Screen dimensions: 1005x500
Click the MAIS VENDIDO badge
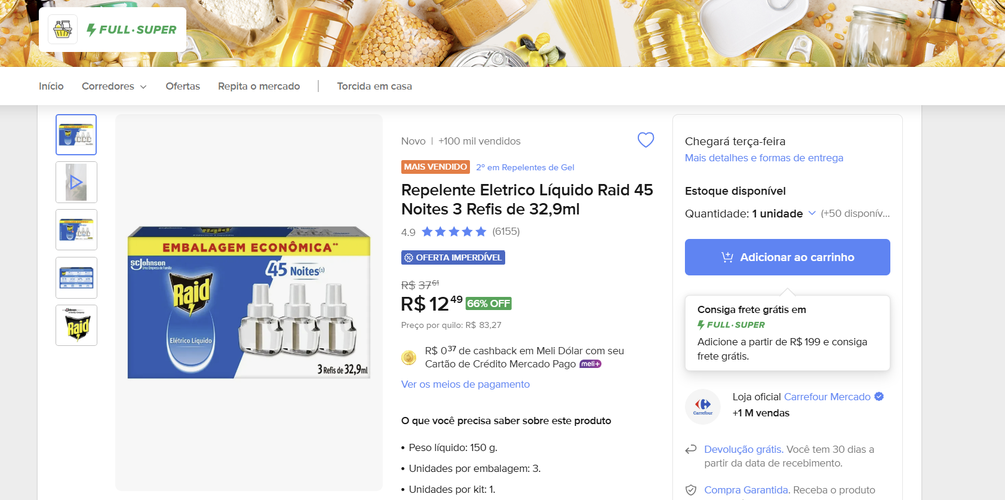(x=435, y=167)
